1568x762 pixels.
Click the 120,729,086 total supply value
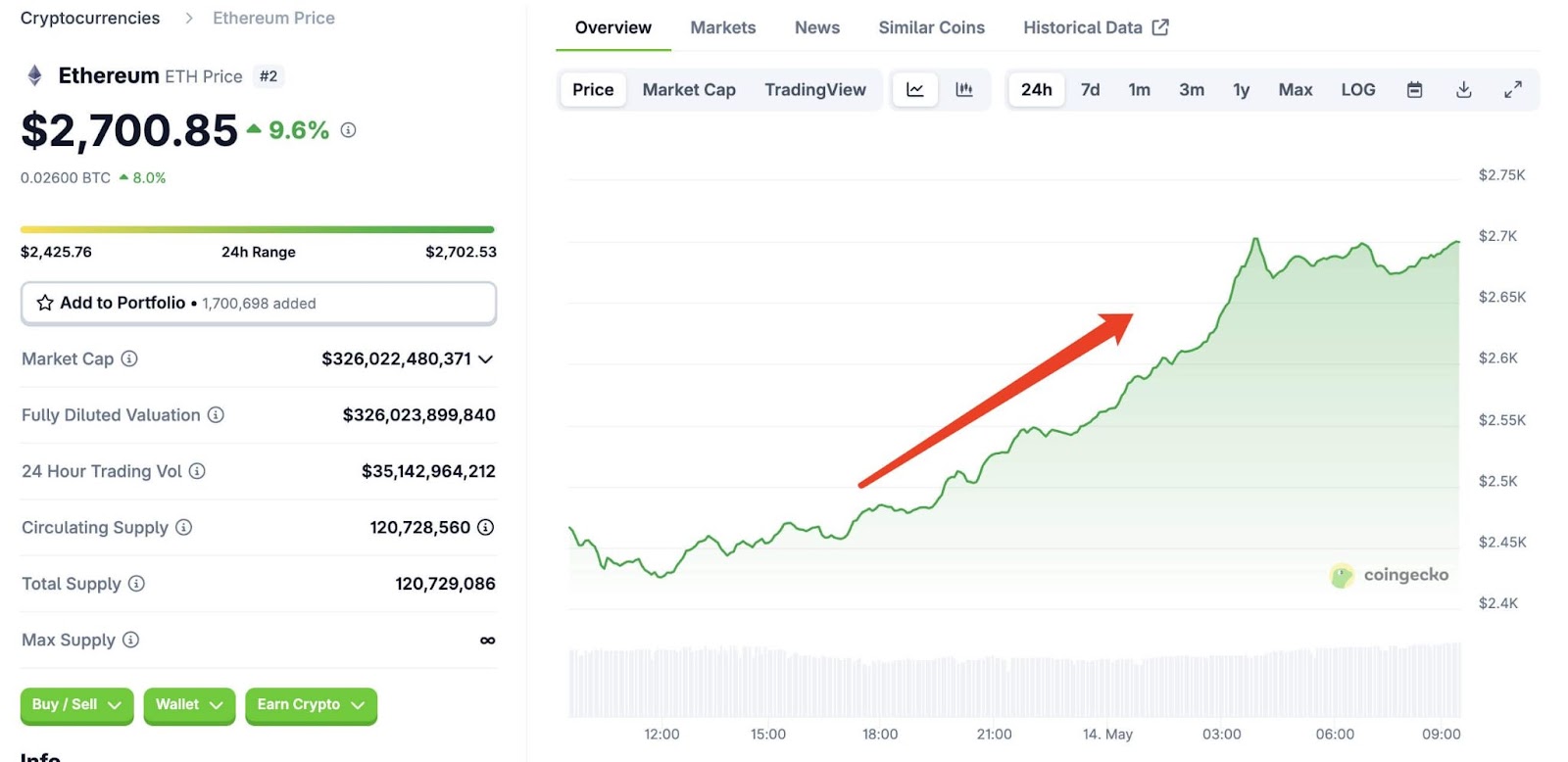[x=445, y=584]
